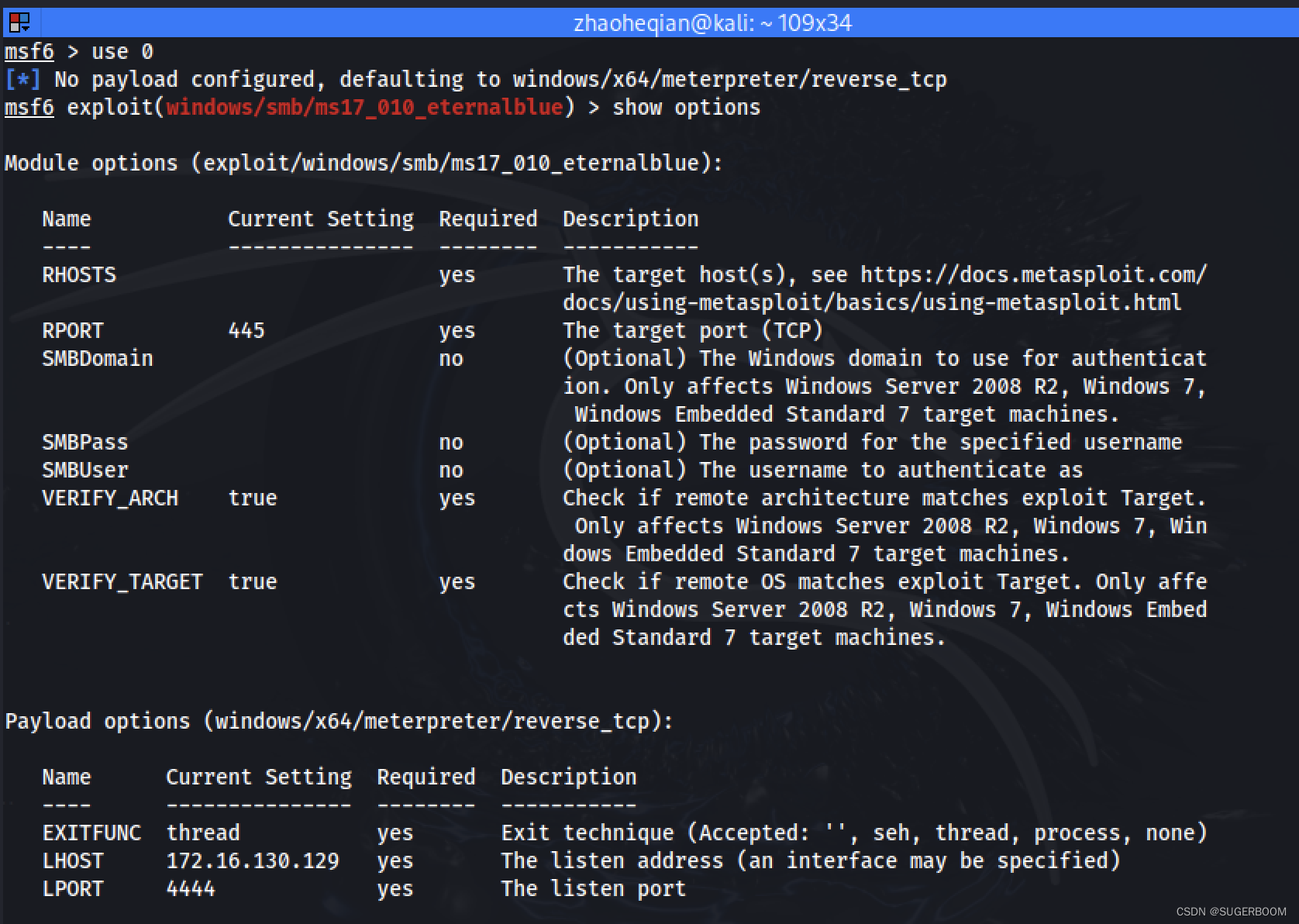This screenshot has width=1299, height=924.
Task: Select the 'VERIFY_ARCH' option name
Action: [110, 498]
